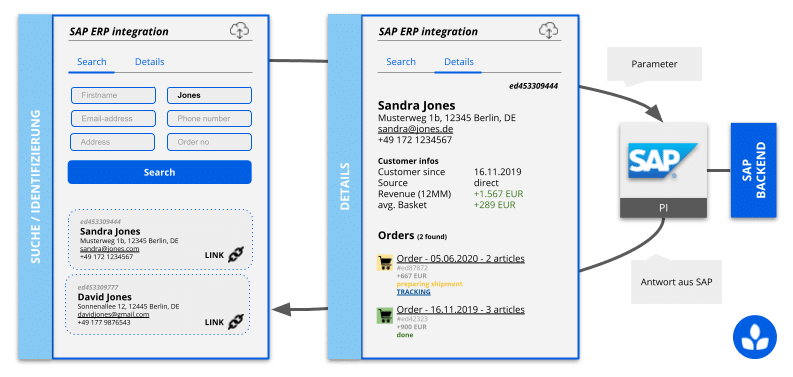
Task: Click revenue value +1.567 EUR
Action: (499, 194)
